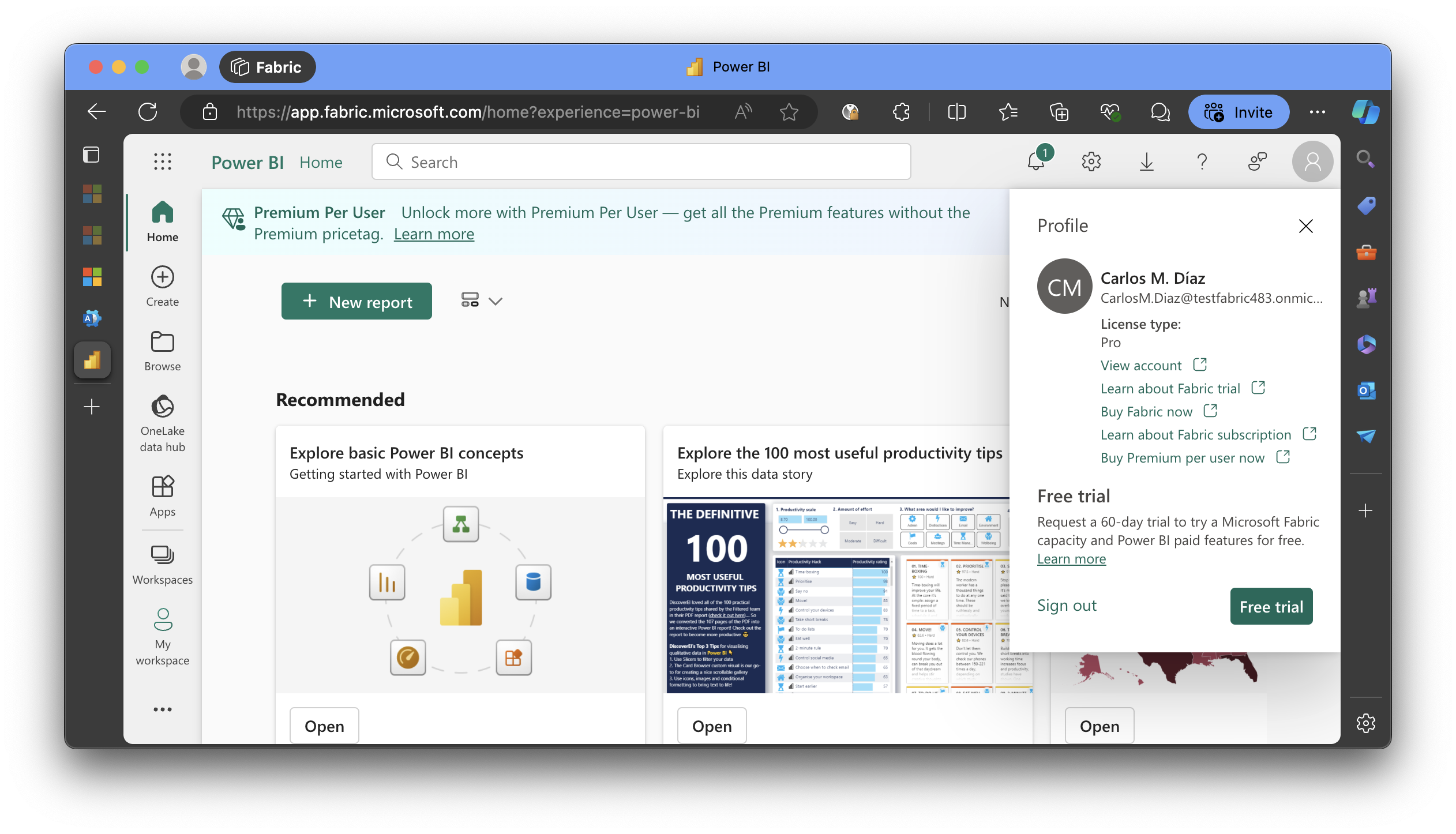Screen dimensions: 1456x834
Task: Open sidebar settings gear at bottom
Action: tap(1365, 723)
